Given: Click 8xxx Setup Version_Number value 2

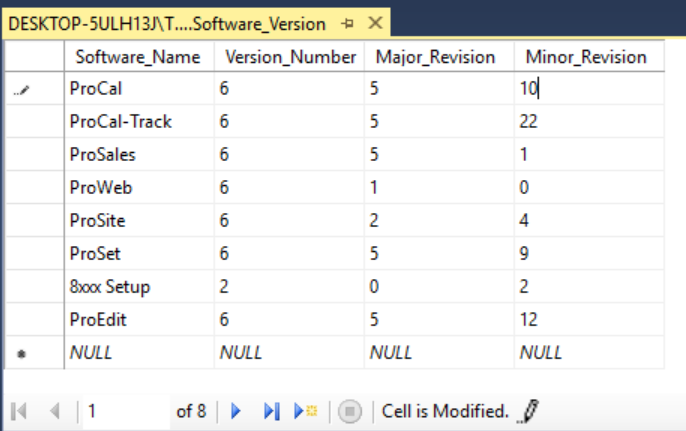Looking at the screenshot, I should 289,287.
